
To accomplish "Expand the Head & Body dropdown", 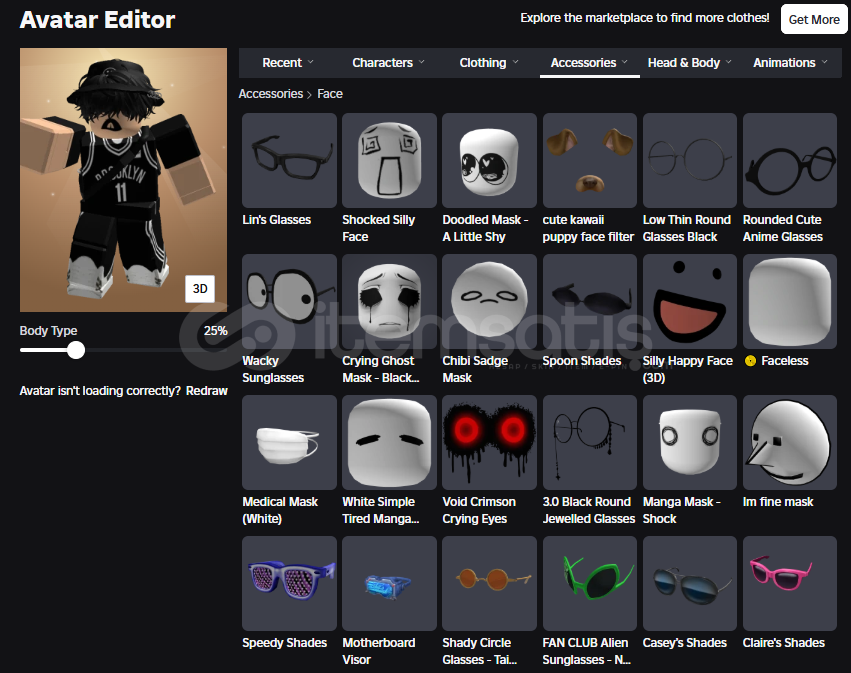I will click(x=689, y=63).
